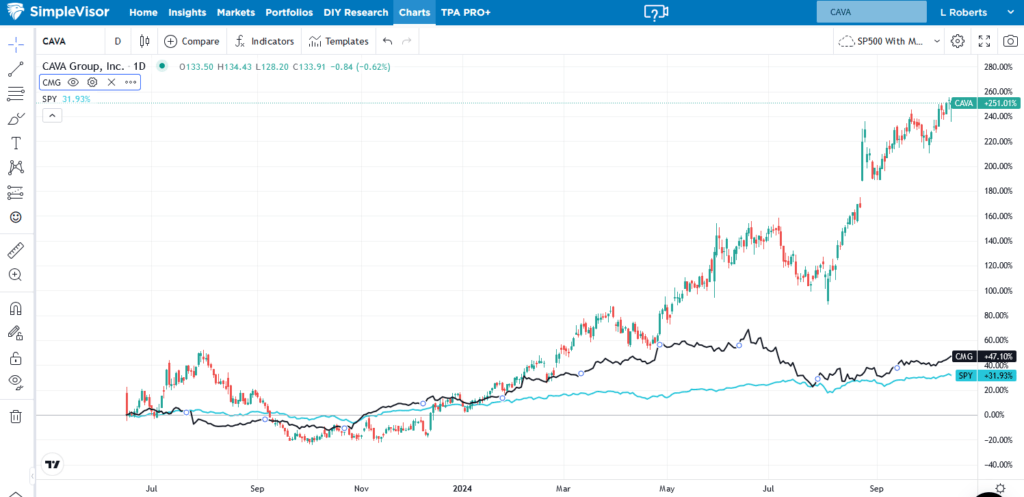The image size is (1024, 497).
Task: Click the CMG +47.10% scale label
Action: tap(985, 357)
